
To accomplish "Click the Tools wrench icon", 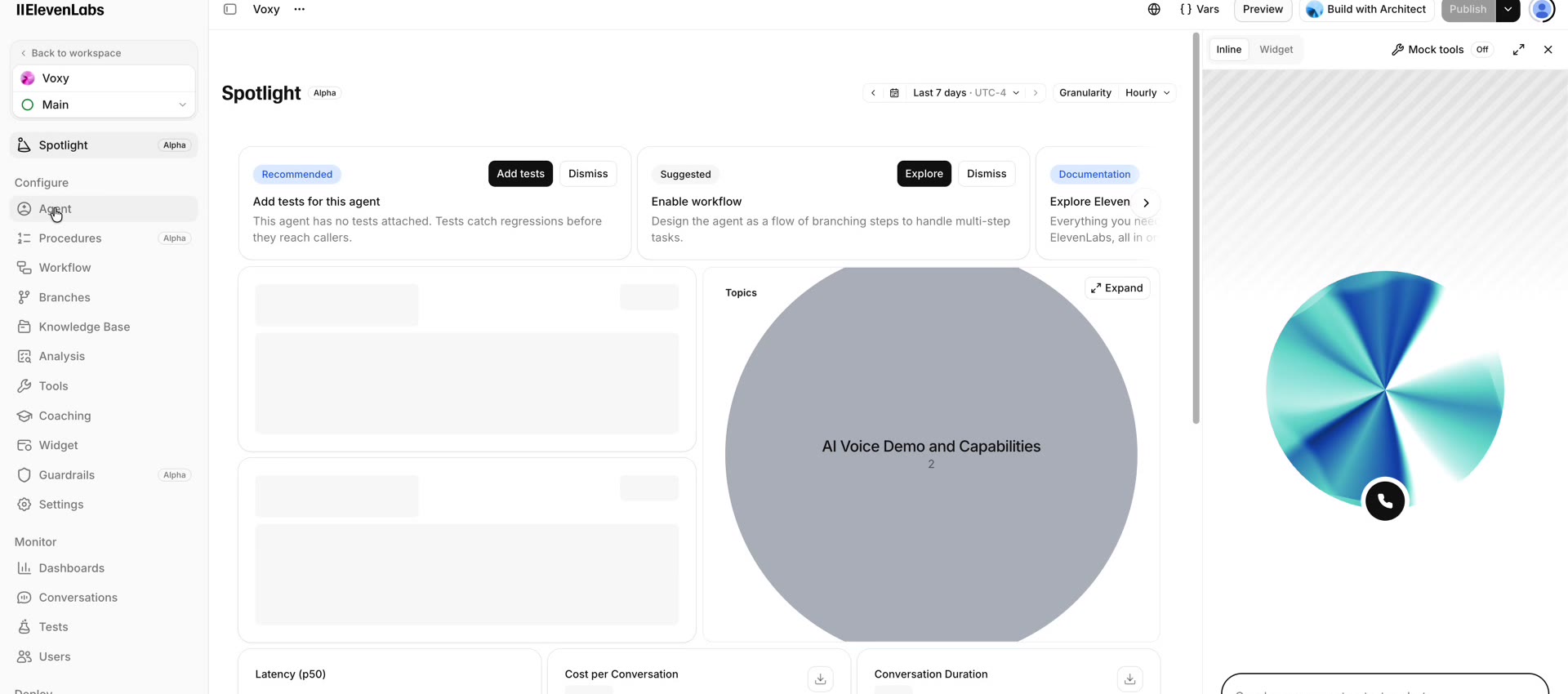I will point(24,386).
